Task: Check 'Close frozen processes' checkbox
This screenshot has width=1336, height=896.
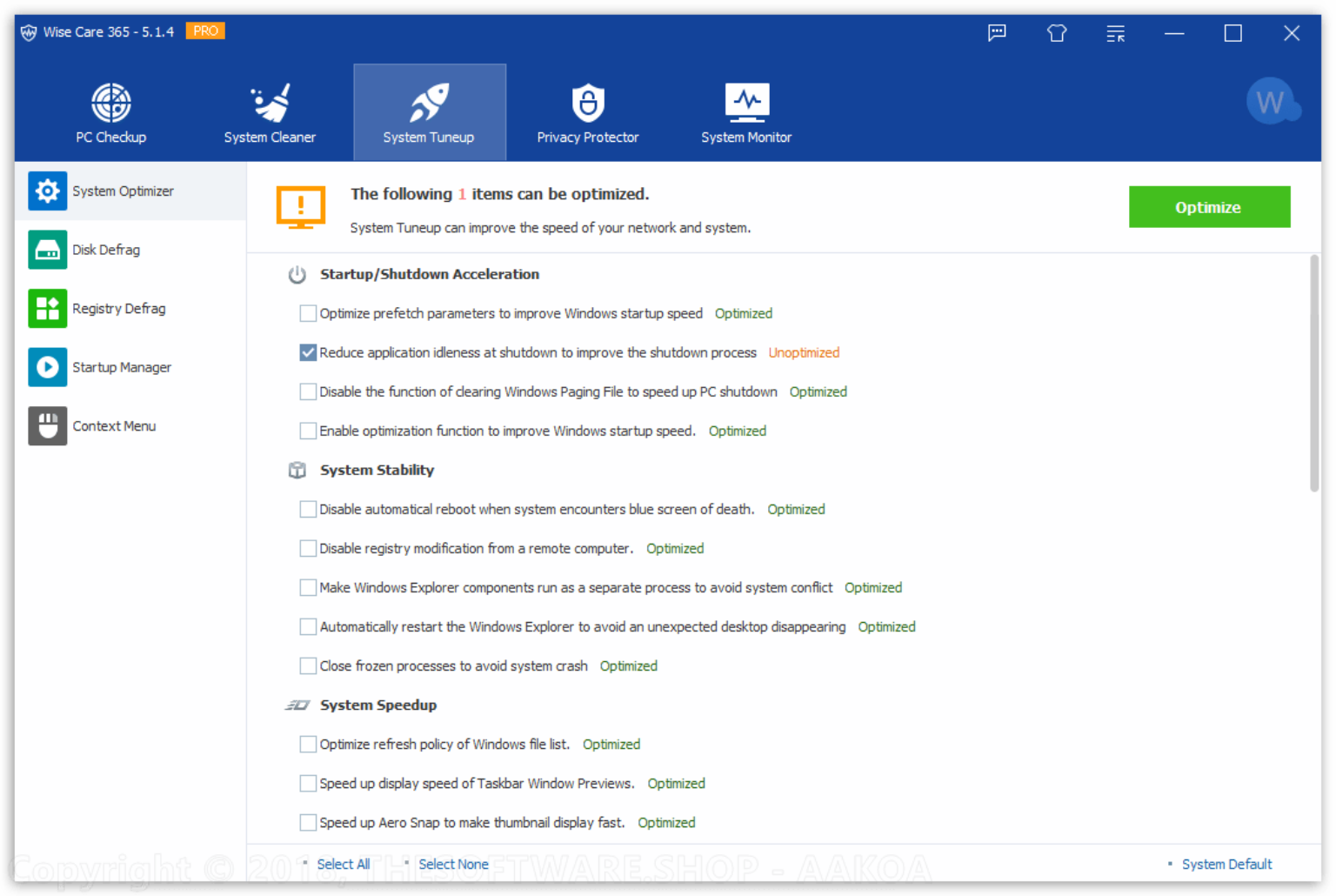Action: coord(308,665)
